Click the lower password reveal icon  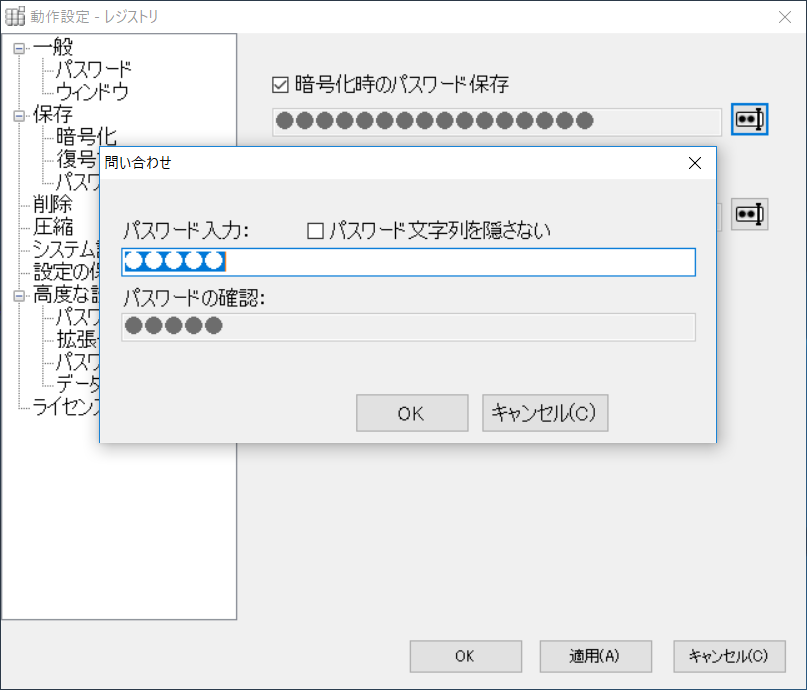coord(749,214)
